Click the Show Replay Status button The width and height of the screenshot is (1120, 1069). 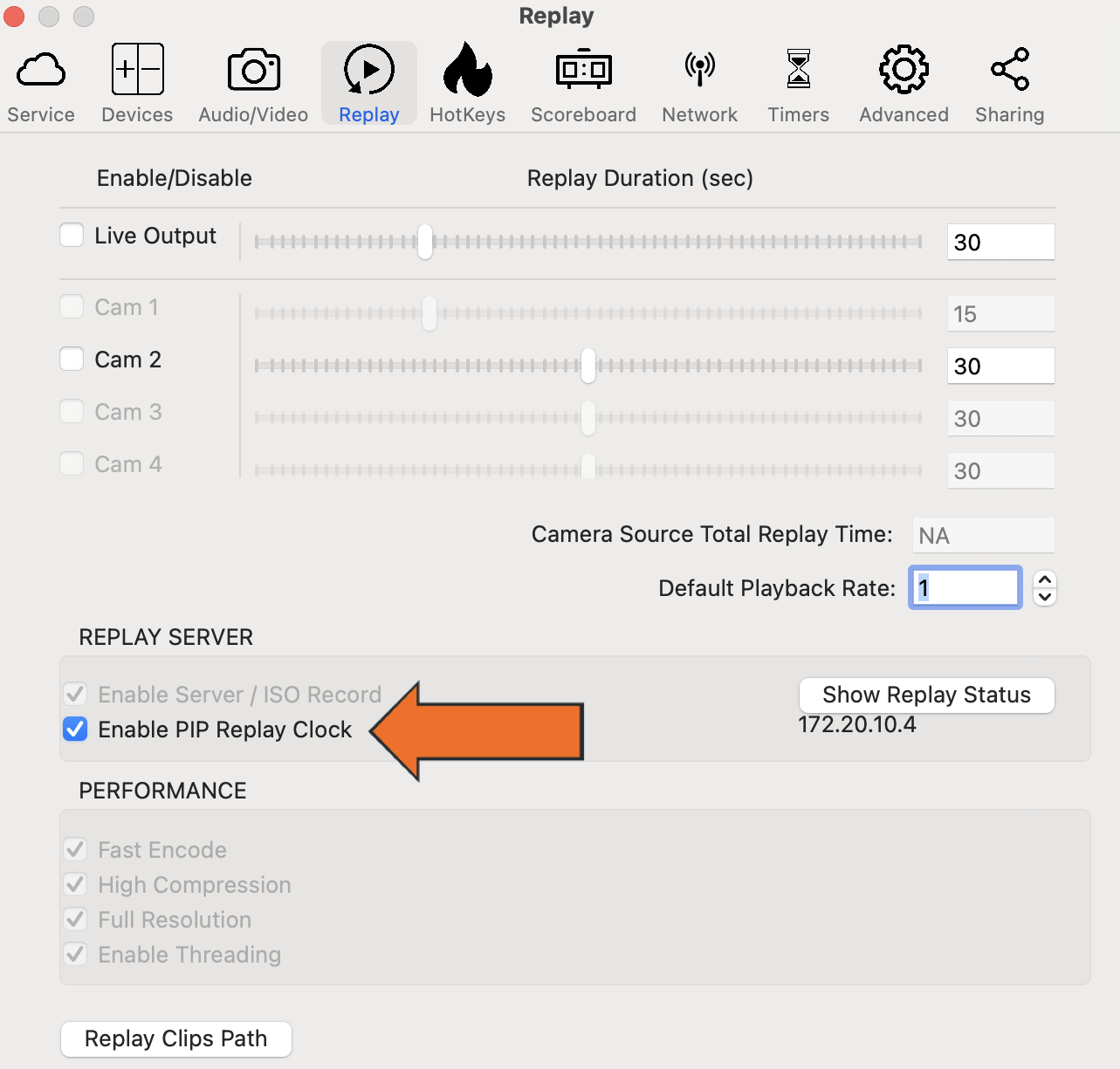[926, 696]
